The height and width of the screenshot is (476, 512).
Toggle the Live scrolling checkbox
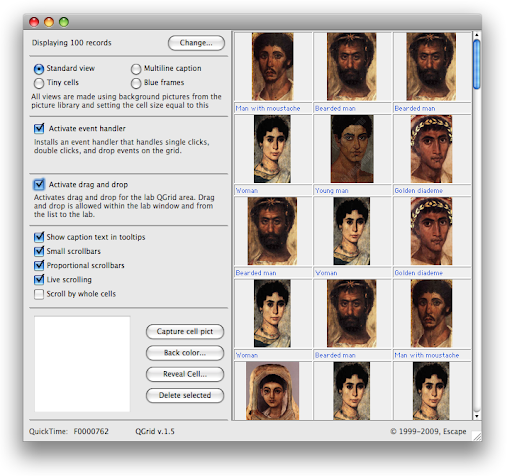pyautogui.click(x=39, y=279)
